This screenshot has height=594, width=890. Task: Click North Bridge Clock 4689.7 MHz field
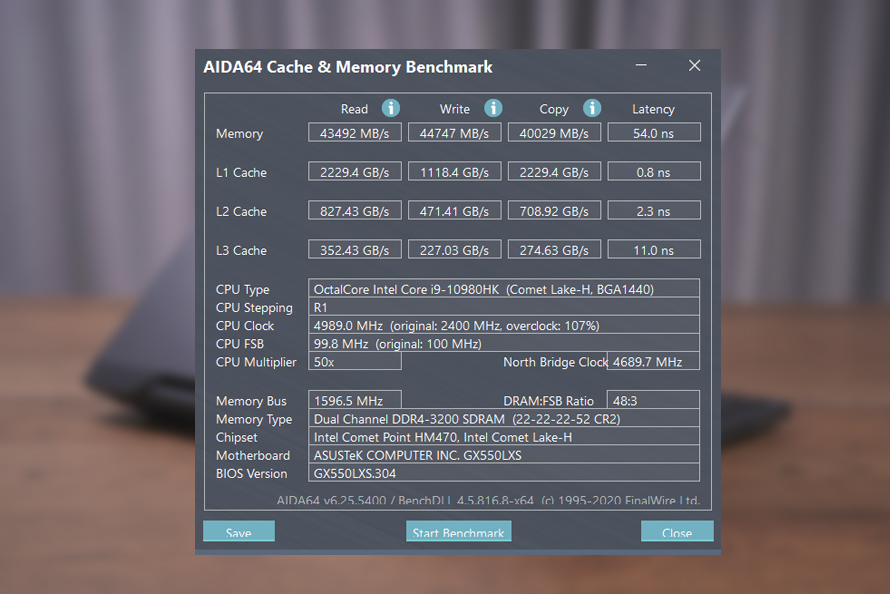(x=653, y=361)
